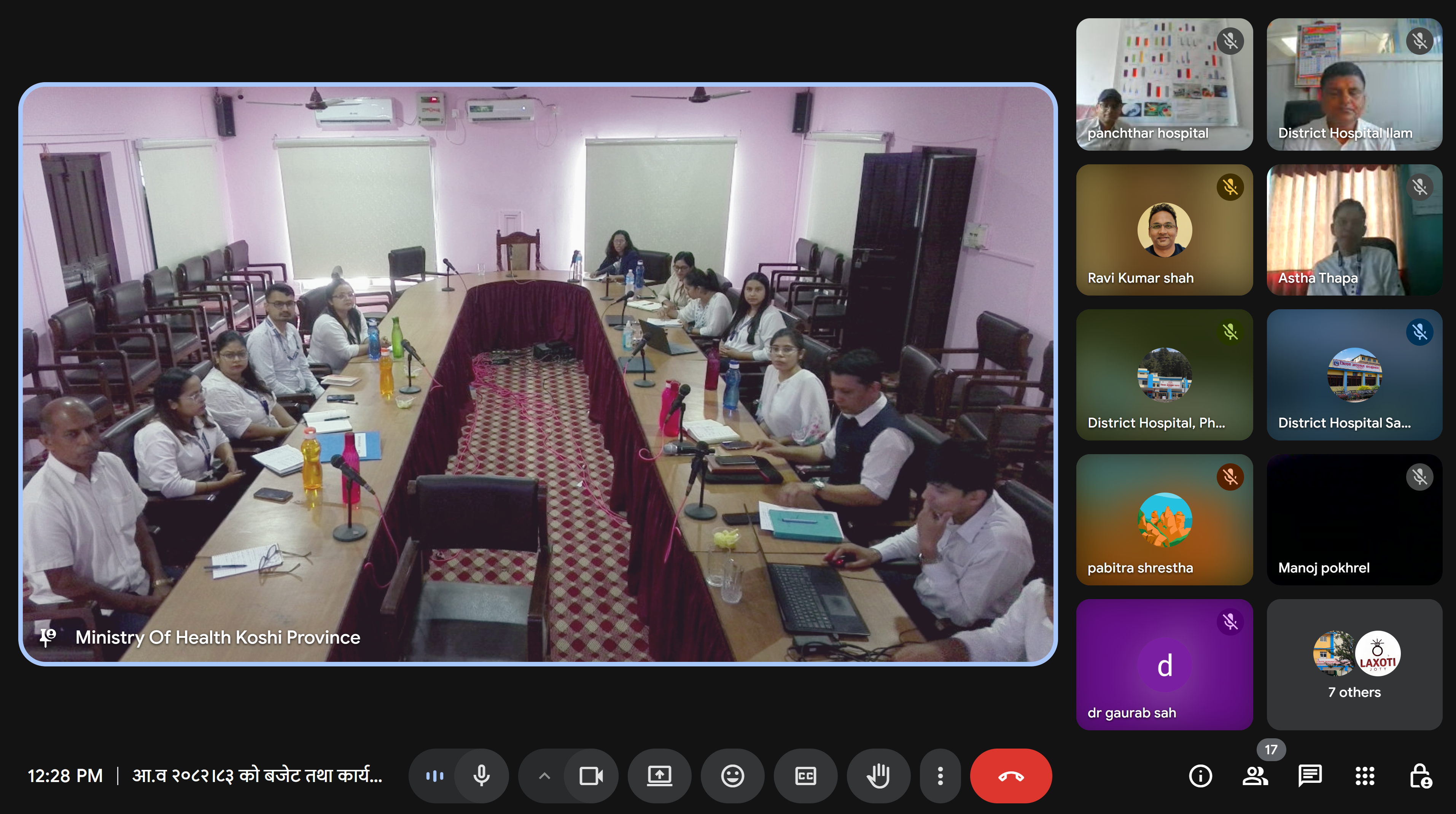The image size is (1456, 814).
Task: Select the District Hospital, Ph... tile
Action: 1164,374
